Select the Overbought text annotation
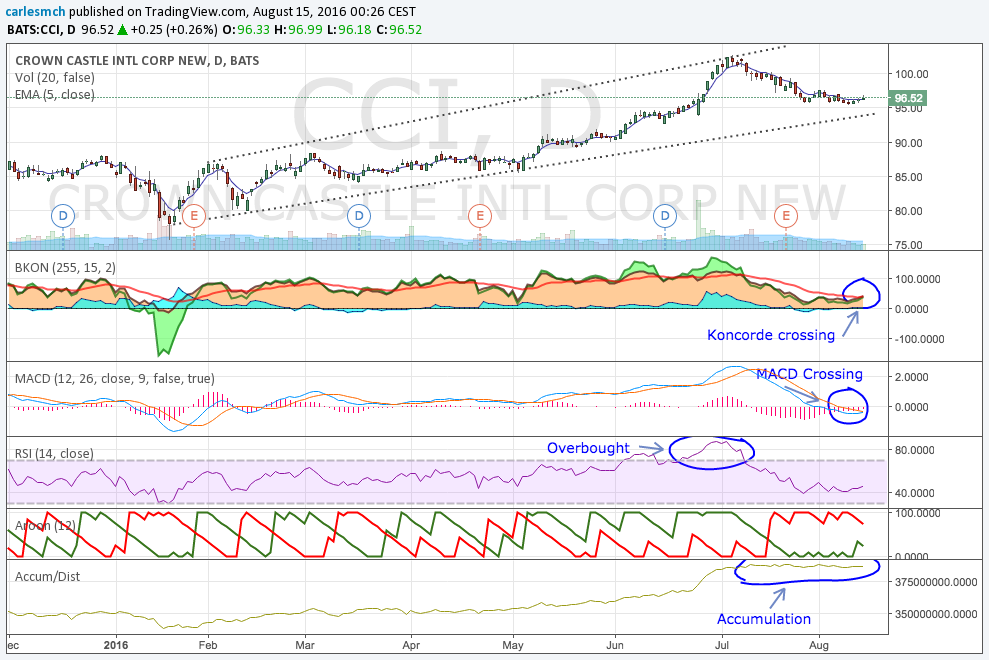 point(588,448)
